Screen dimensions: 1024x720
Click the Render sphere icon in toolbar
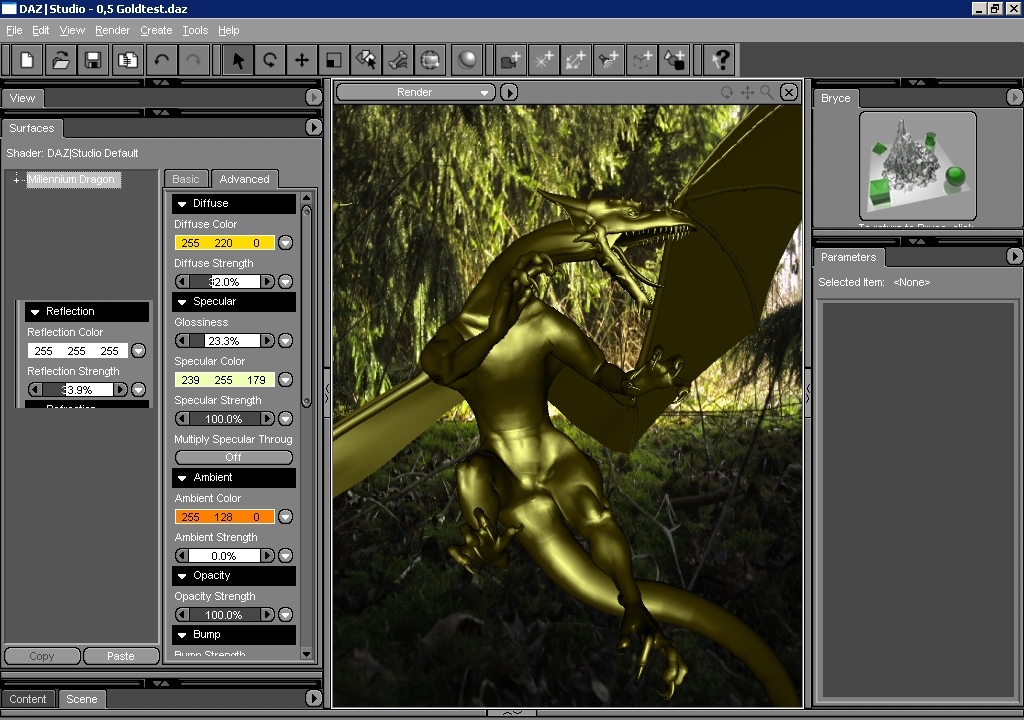pyautogui.click(x=466, y=60)
